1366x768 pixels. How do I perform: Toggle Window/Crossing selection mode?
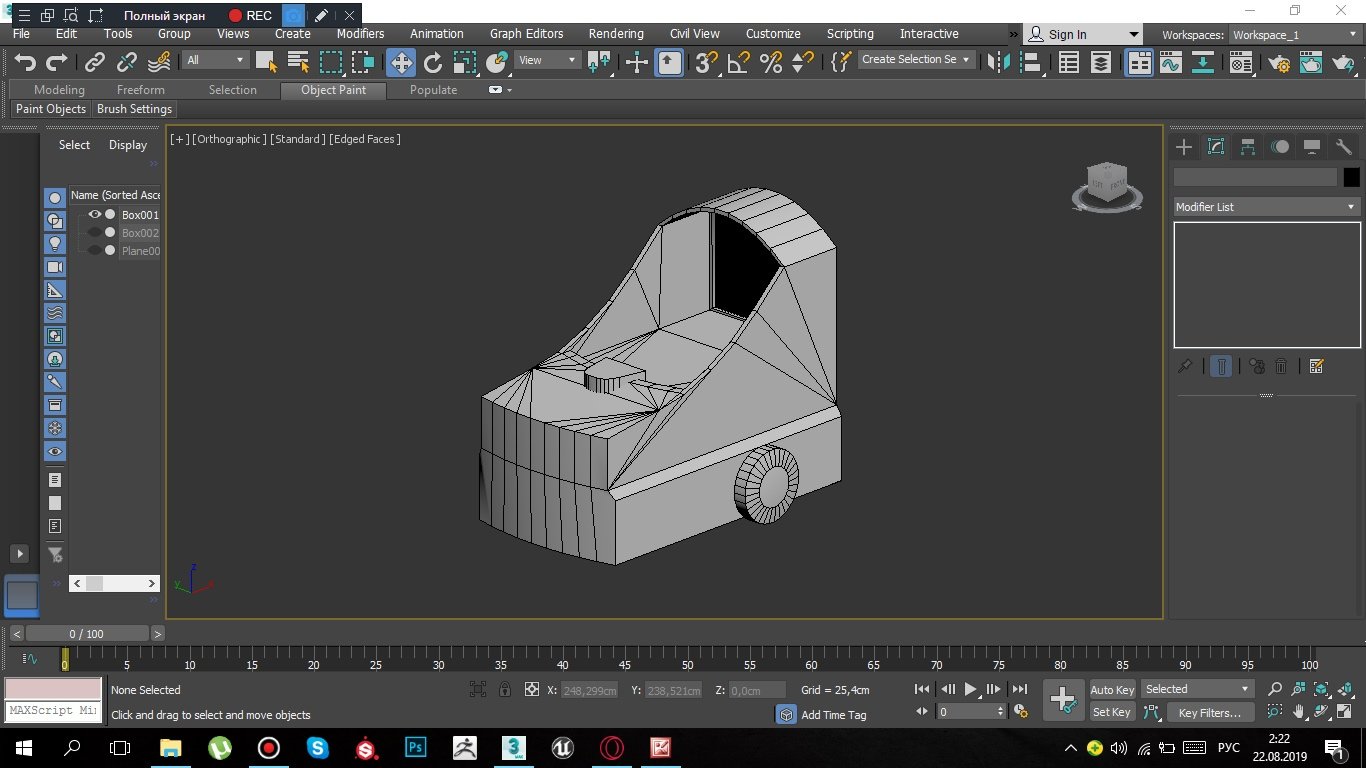pyautogui.click(x=363, y=63)
